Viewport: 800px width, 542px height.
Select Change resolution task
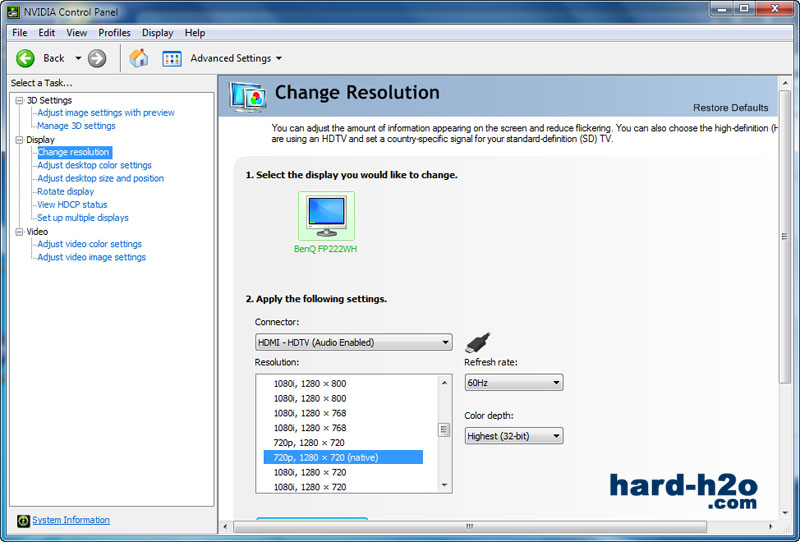click(x=73, y=152)
